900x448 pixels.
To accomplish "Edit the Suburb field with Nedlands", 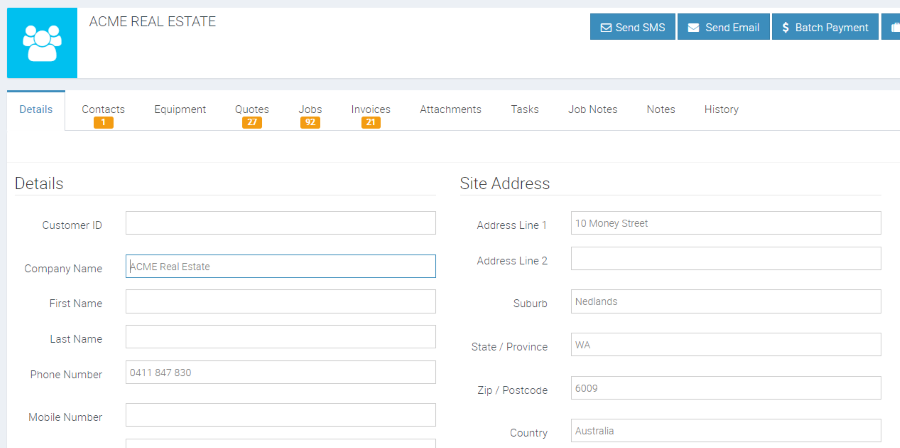I will (x=726, y=301).
